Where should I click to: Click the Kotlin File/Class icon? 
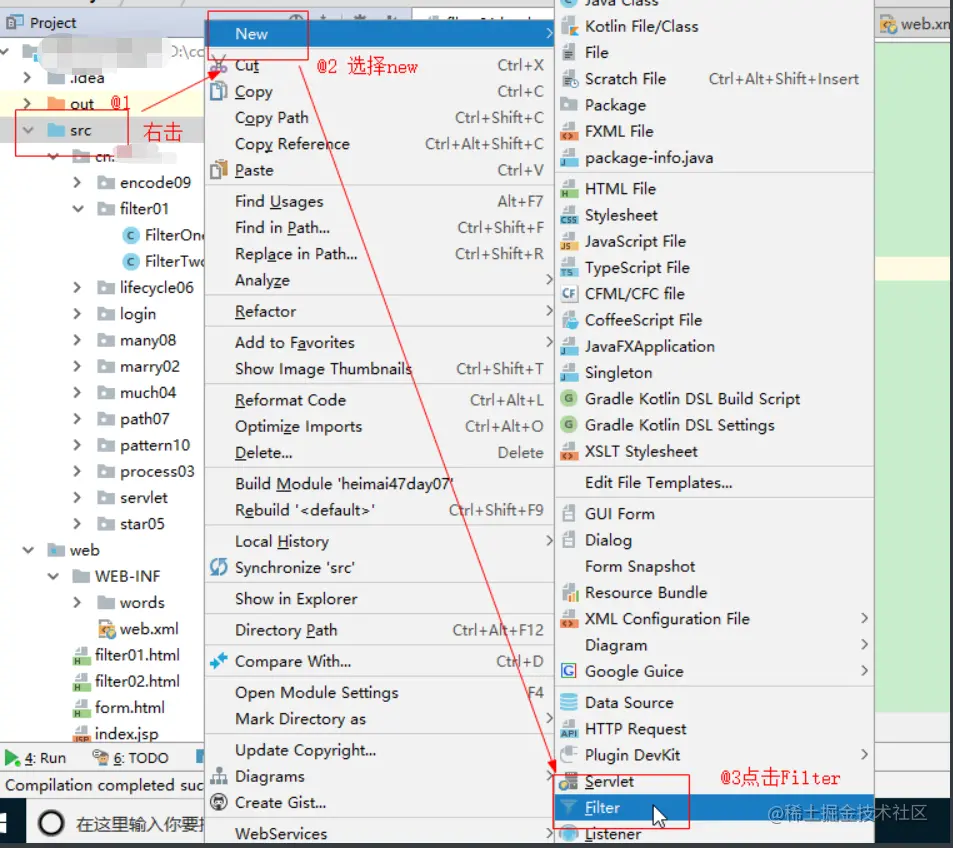[x=569, y=26]
